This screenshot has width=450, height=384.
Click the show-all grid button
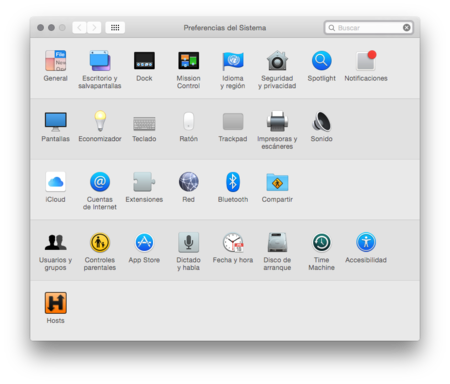click(x=115, y=28)
